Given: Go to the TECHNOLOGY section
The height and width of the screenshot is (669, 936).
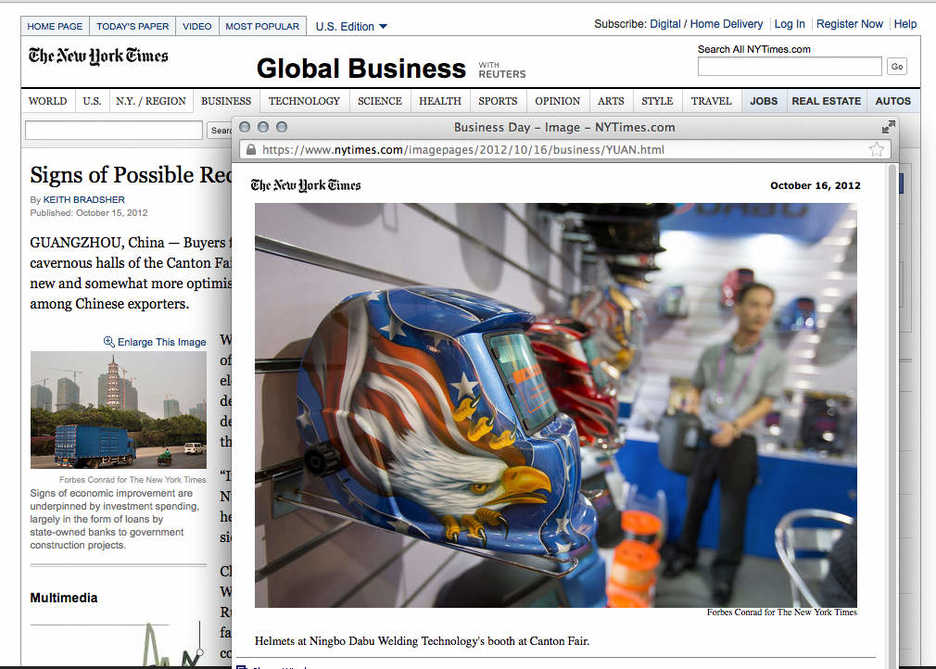Looking at the screenshot, I should [304, 101].
